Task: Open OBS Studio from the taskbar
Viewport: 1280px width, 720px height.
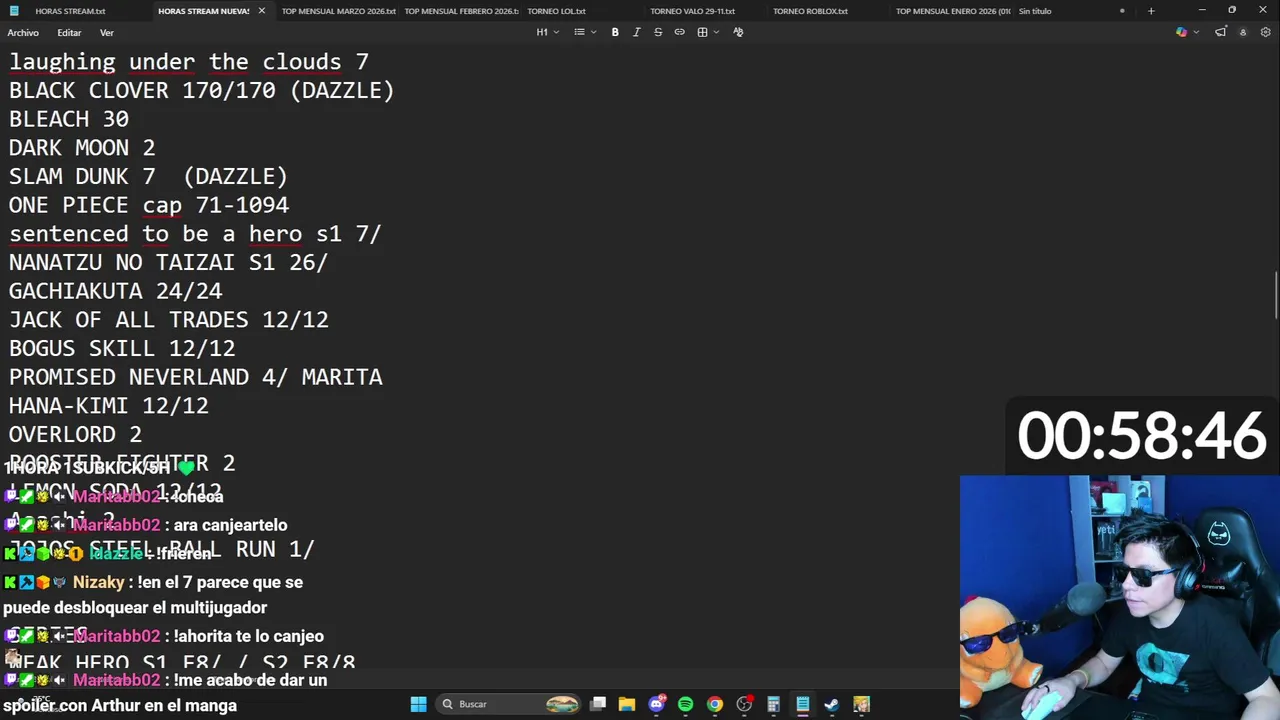Action: 744,704
